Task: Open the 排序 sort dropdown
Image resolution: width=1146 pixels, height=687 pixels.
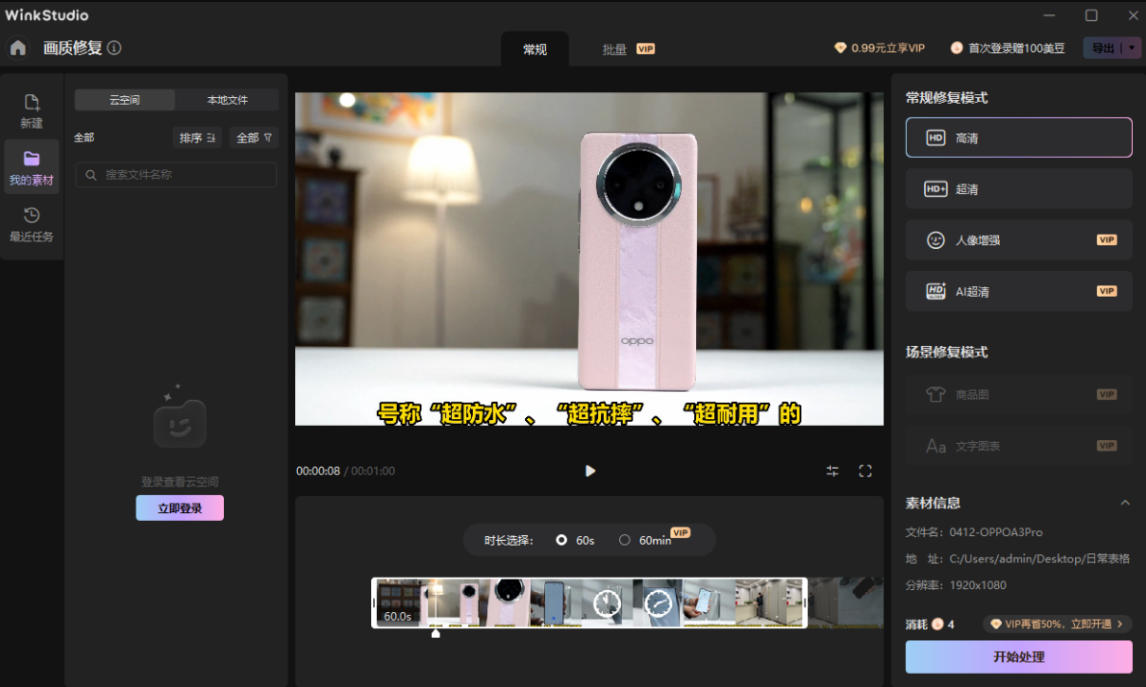Action: (197, 138)
